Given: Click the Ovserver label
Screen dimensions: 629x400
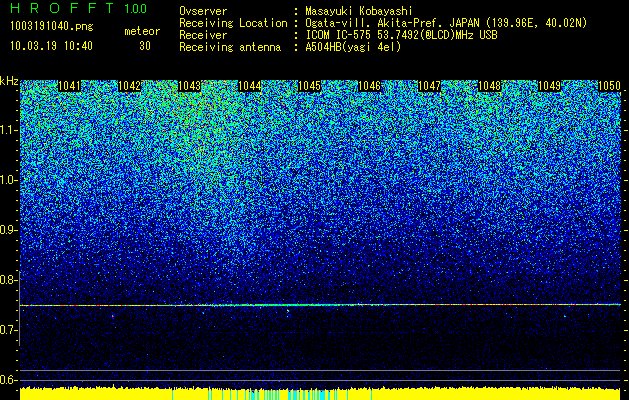Looking at the screenshot, I should point(203,12).
